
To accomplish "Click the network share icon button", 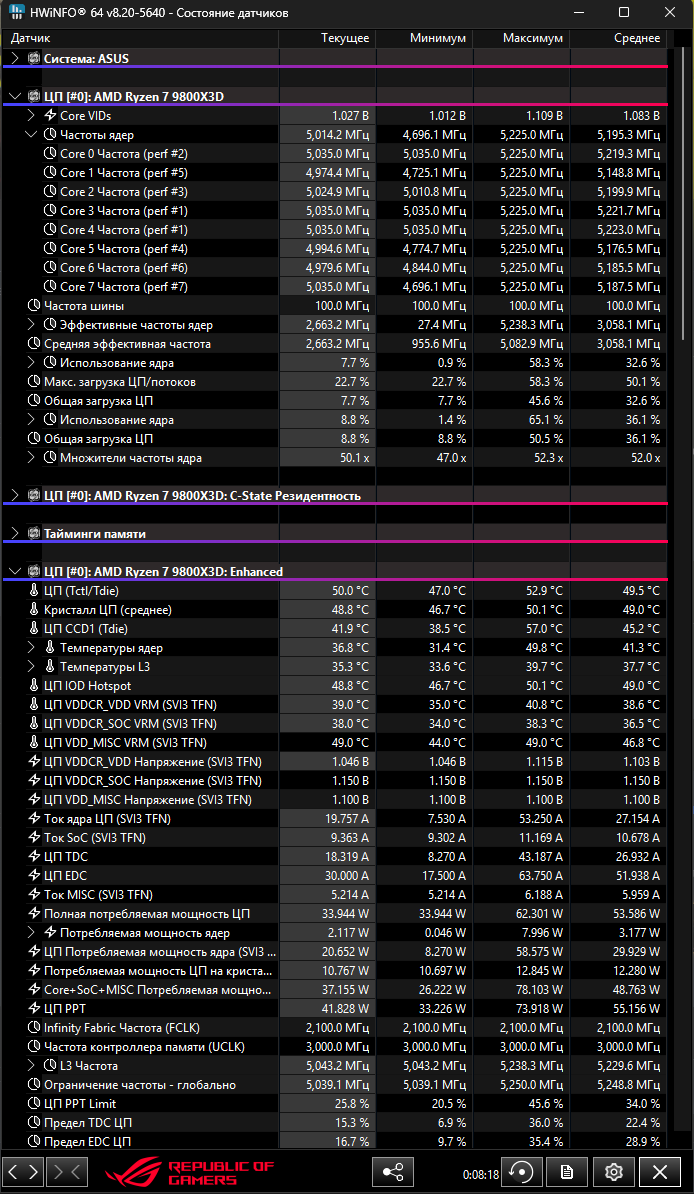I will pyautogui.click(x=393, y=1172).
